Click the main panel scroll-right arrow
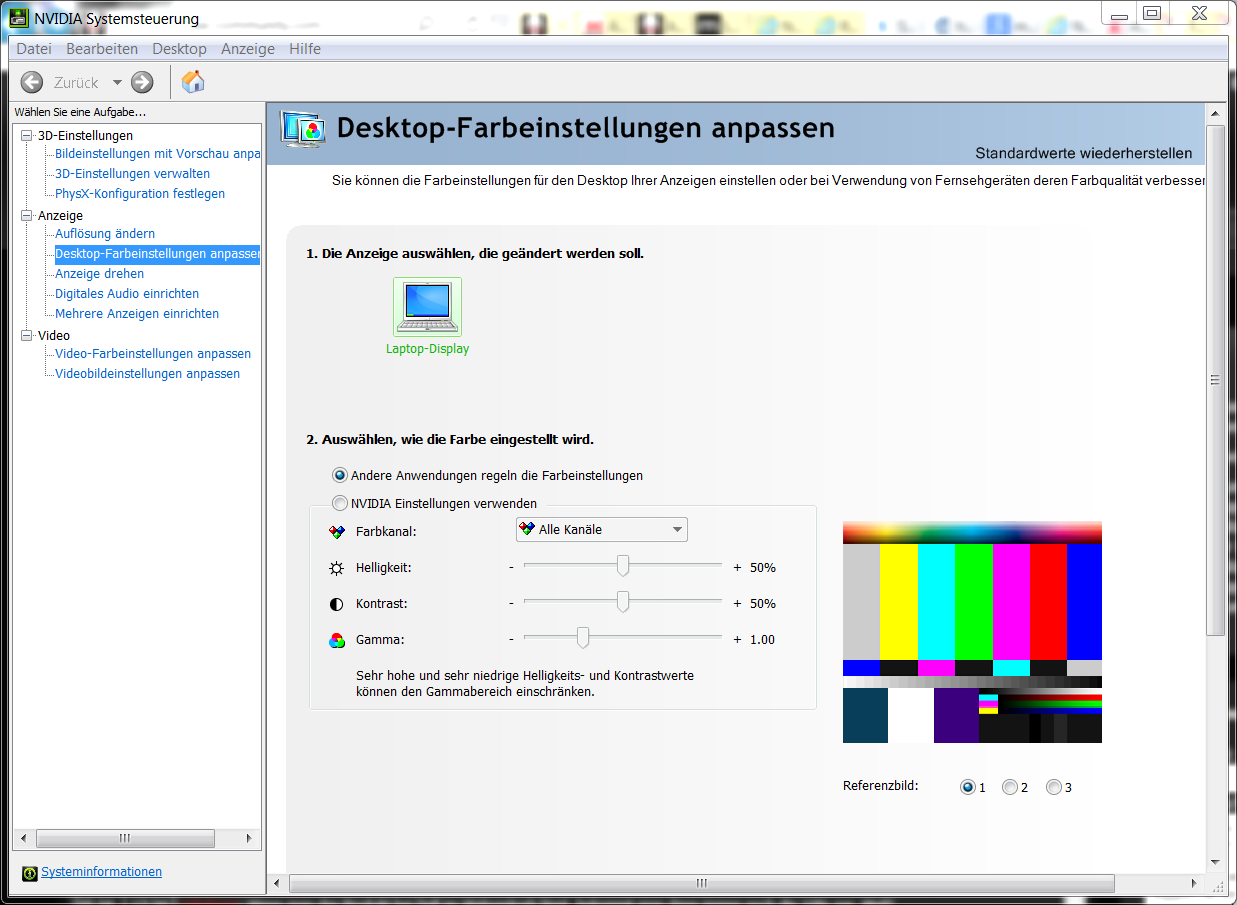Viewport: 1237px width, 905px height. [x=1195, y=884]
